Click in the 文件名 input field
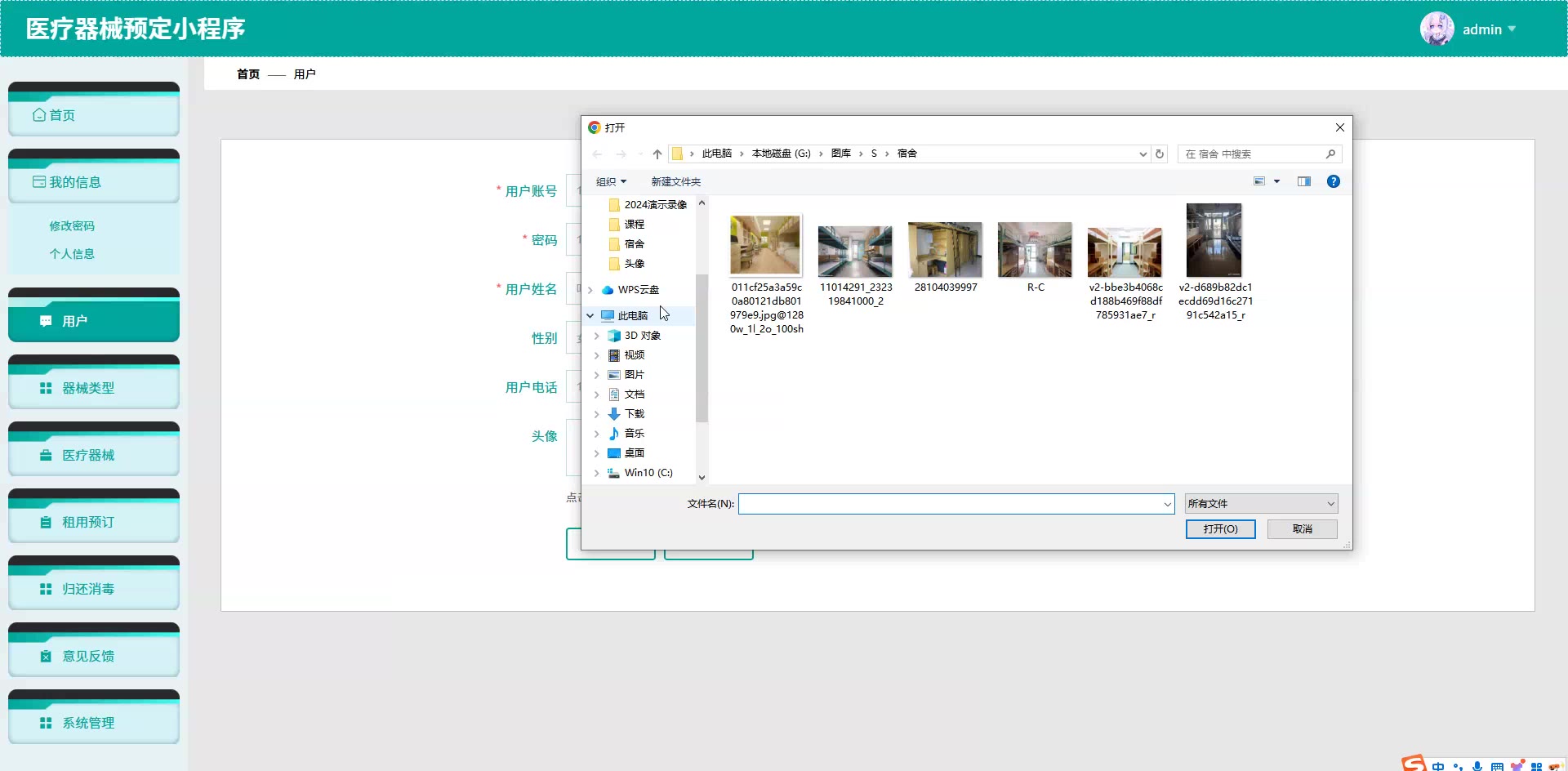 point(950,504)
